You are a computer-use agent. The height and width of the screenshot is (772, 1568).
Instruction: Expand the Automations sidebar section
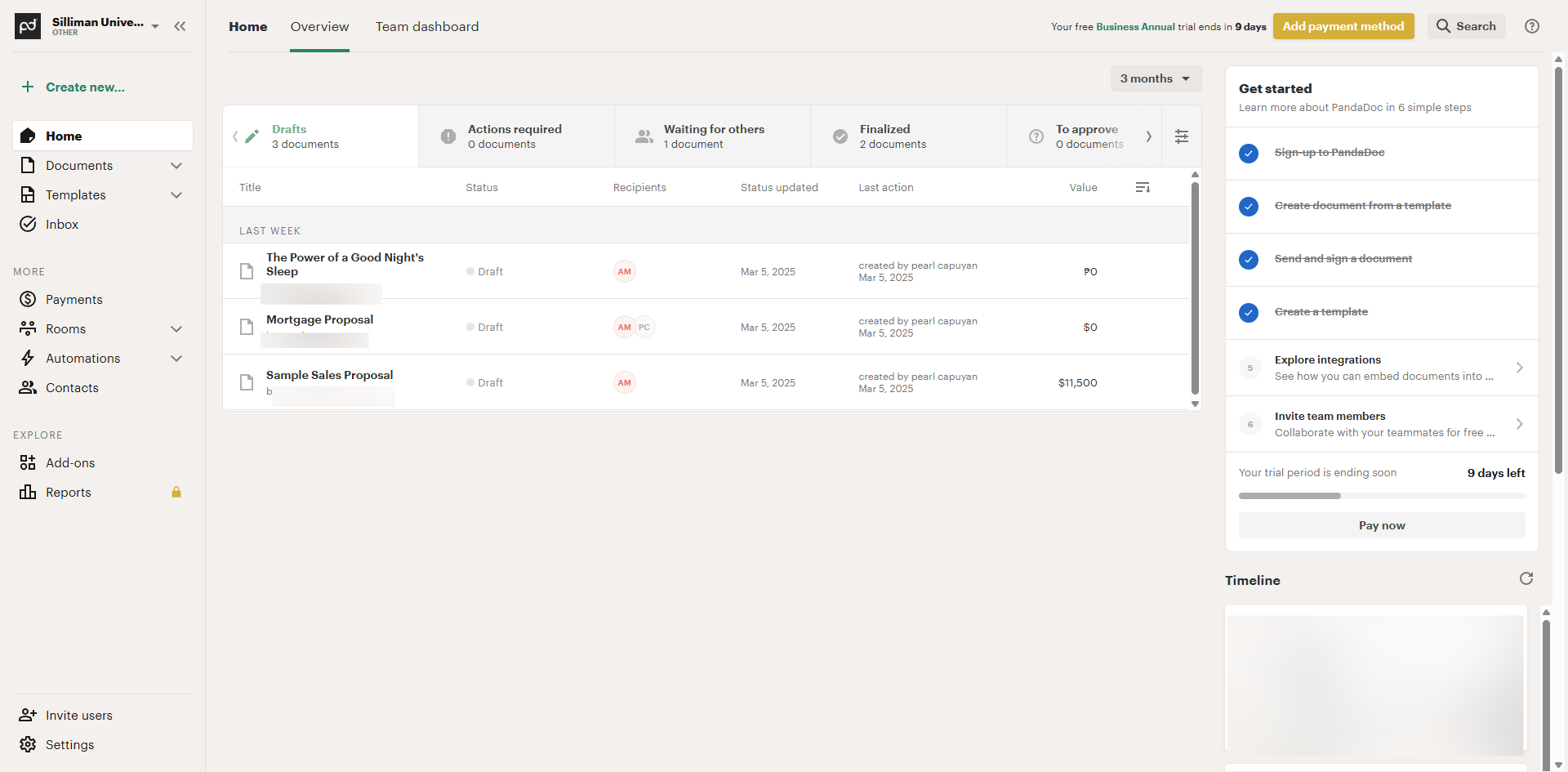(x=176, y=359)
